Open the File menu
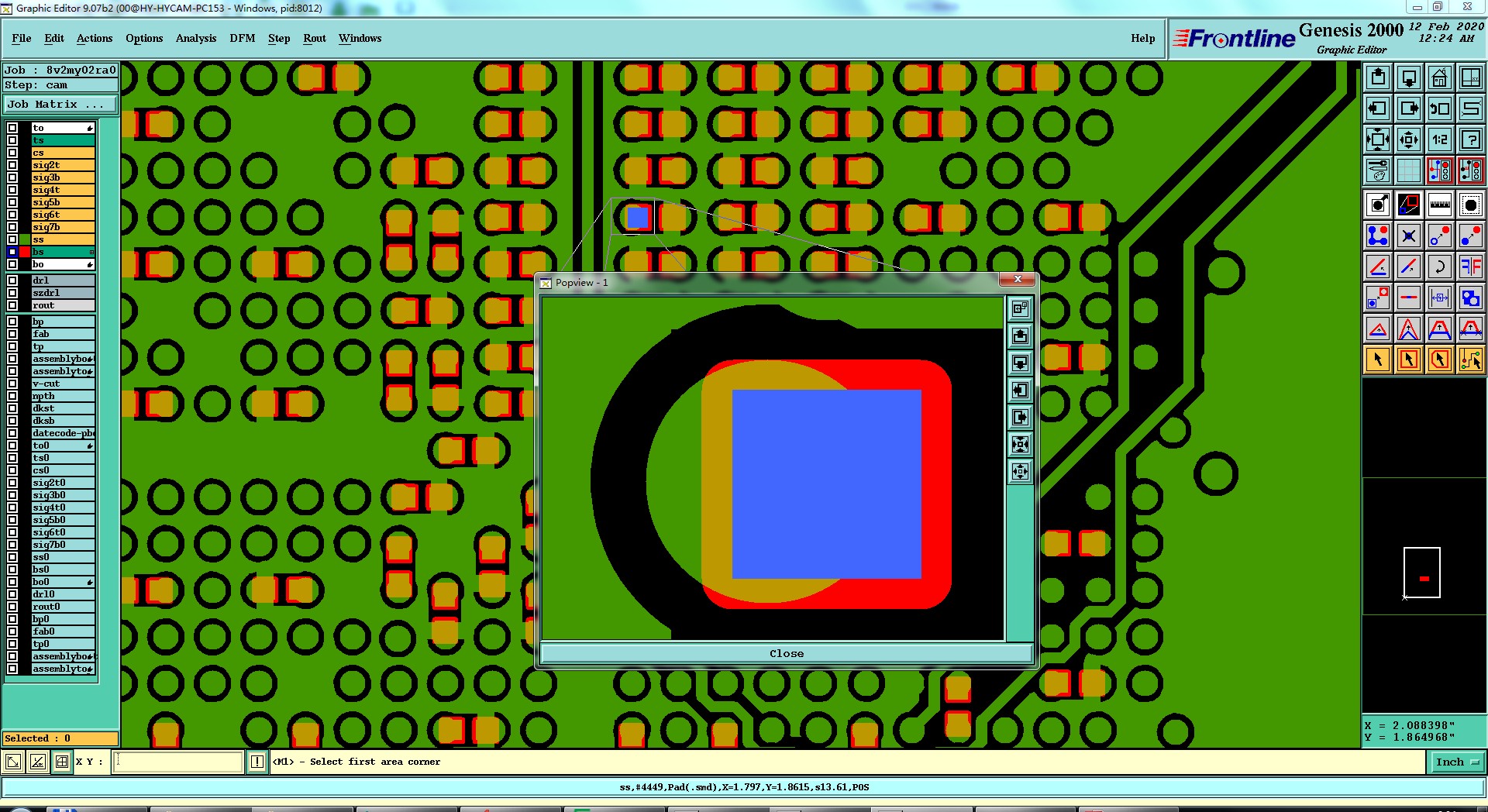 (22, 38)
